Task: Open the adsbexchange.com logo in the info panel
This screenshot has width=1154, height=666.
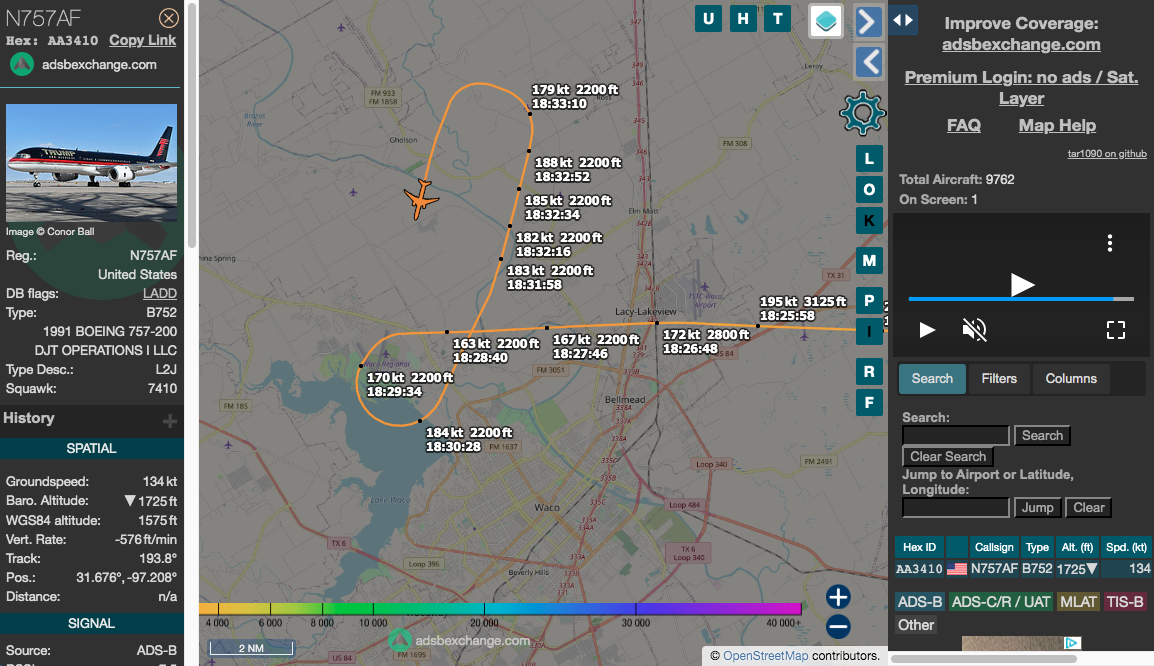Action: [22, 65]
